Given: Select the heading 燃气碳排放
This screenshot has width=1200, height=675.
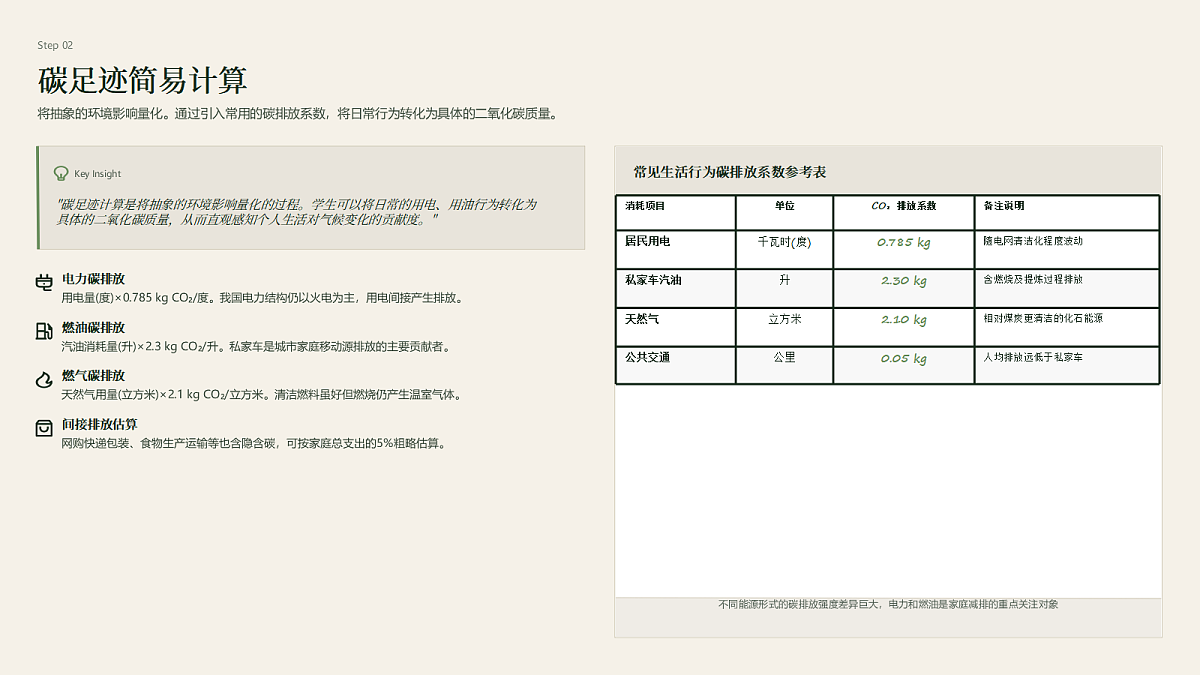Looking at the screenshot, I should (93, 375).
